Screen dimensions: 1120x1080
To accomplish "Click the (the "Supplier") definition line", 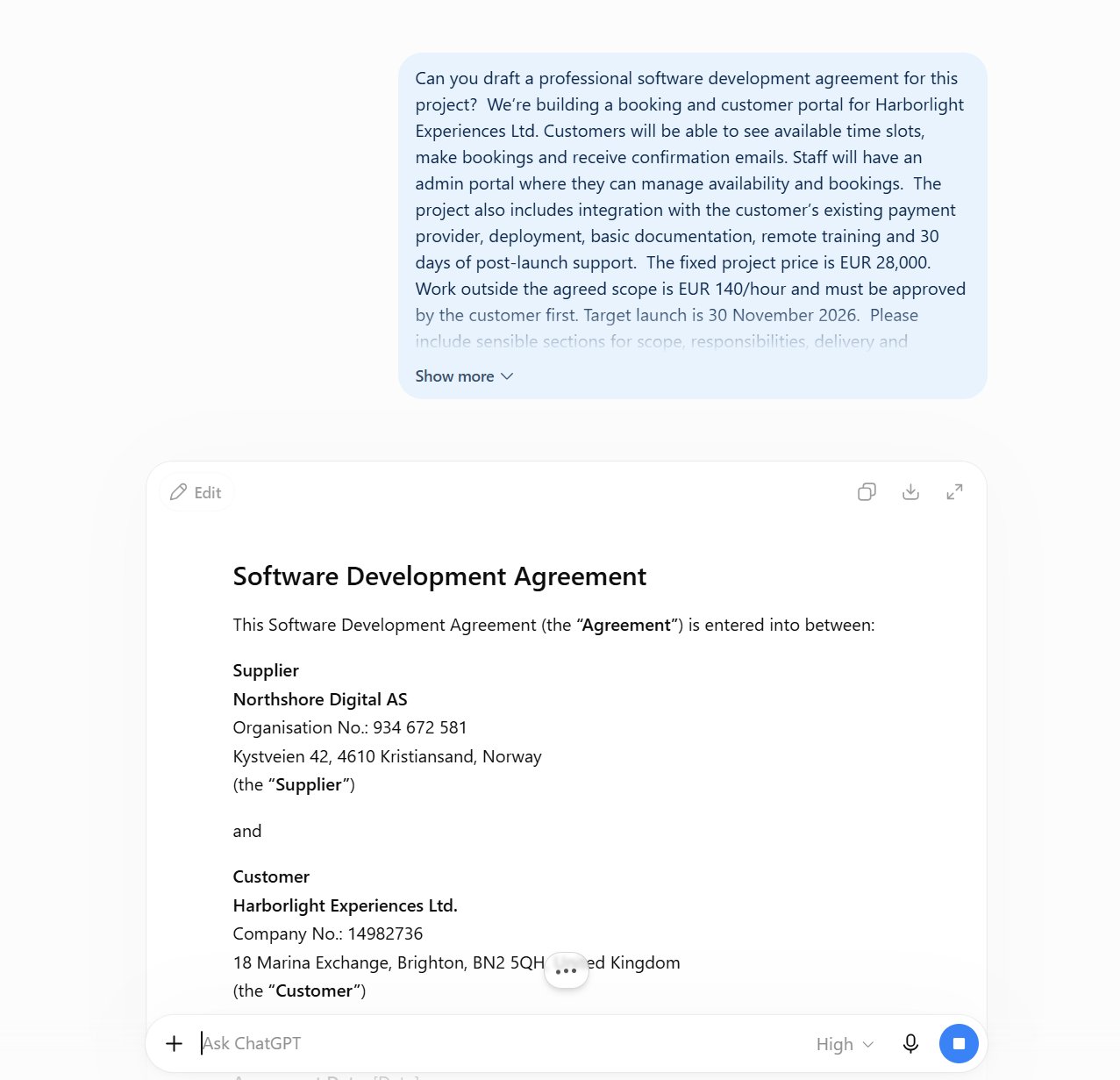I will click(x=294, y=784).
